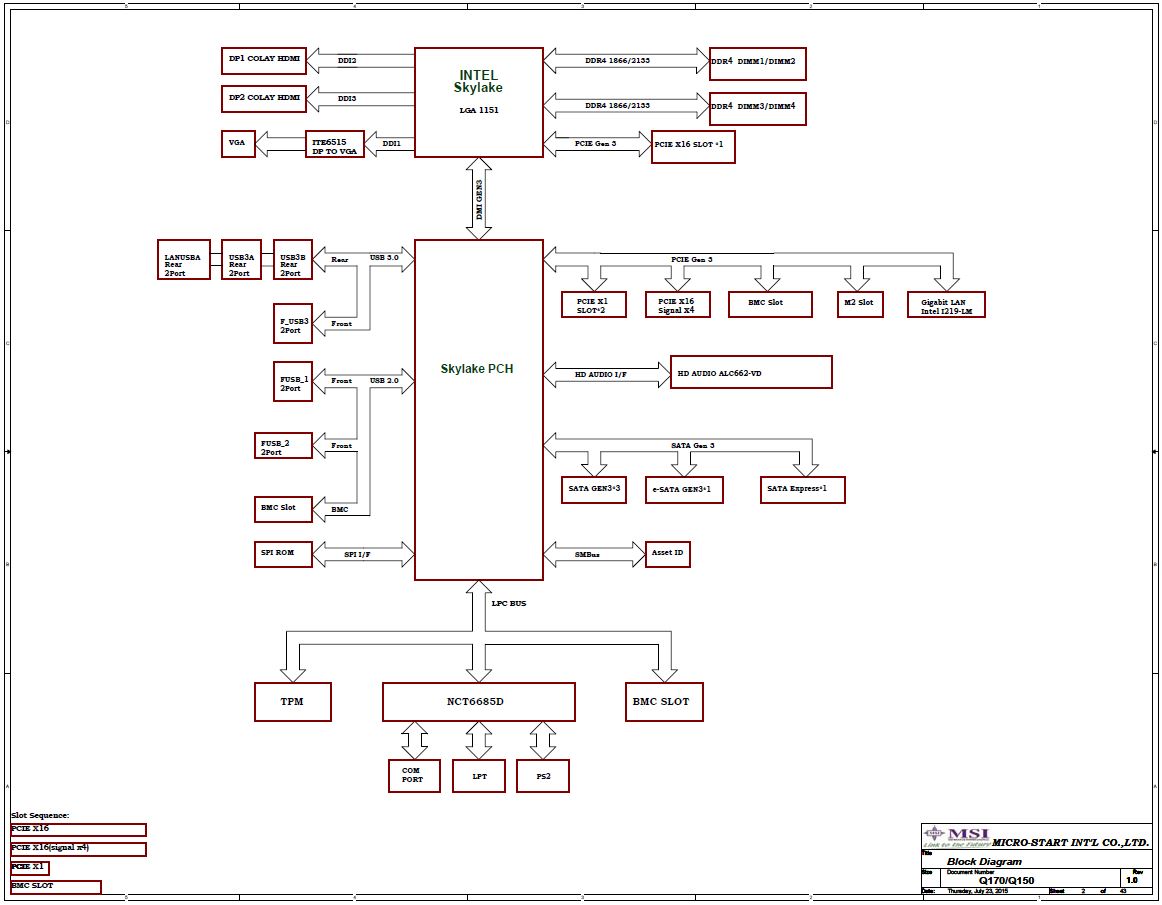The width and height of the screenshot is (1162, 905).
Task: Select the HD AUDIO I/F arrow label
Action: (600, 374)
